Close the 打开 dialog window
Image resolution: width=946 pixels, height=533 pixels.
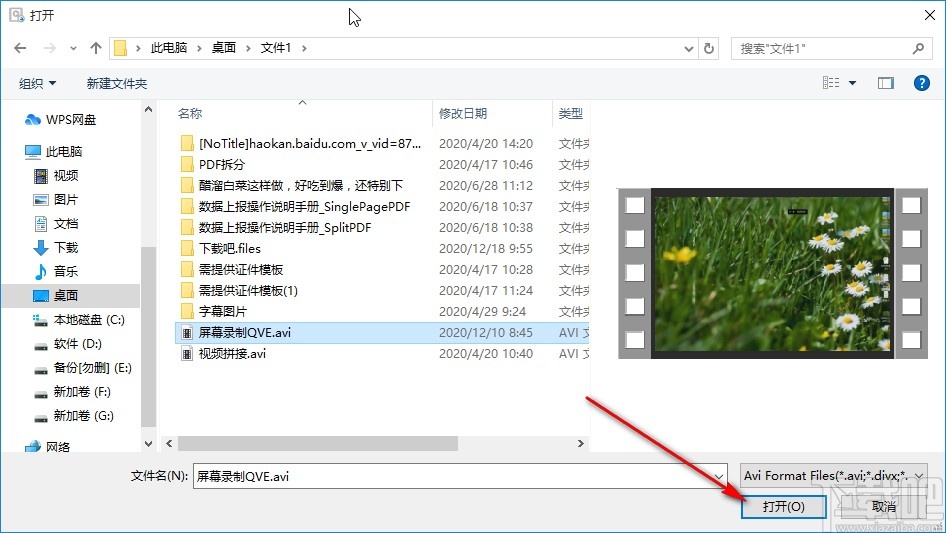point(930,15)
